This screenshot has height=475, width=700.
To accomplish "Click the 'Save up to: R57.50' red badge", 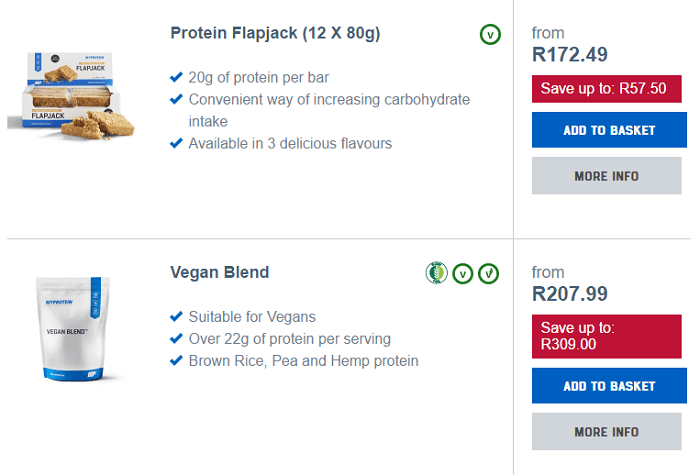I will point(606,89).
